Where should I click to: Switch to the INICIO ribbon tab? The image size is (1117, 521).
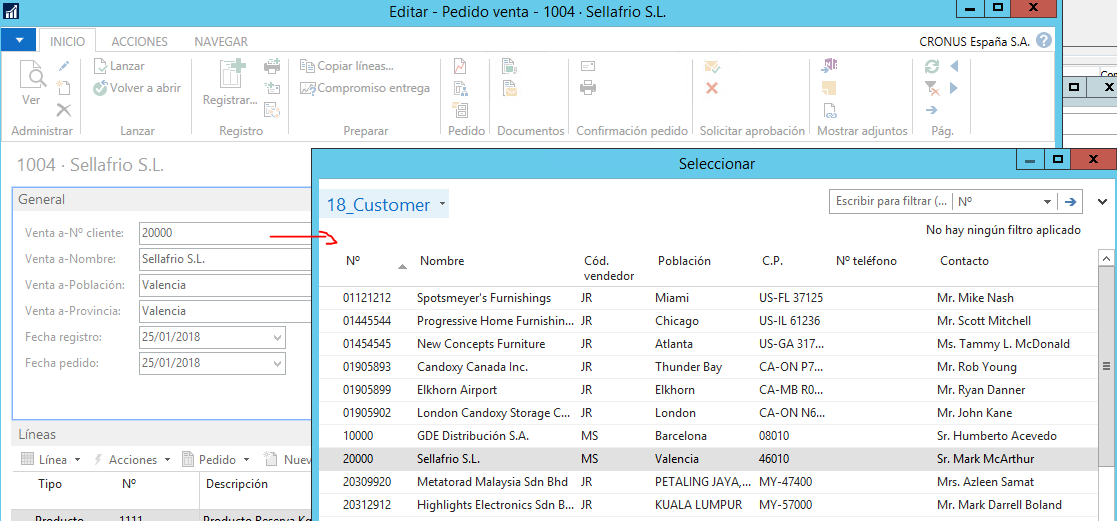point(67,41)
